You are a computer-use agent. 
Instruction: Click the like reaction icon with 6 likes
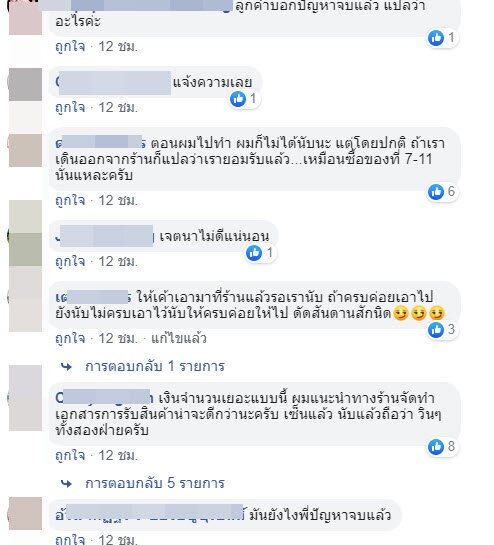point(436,192)
